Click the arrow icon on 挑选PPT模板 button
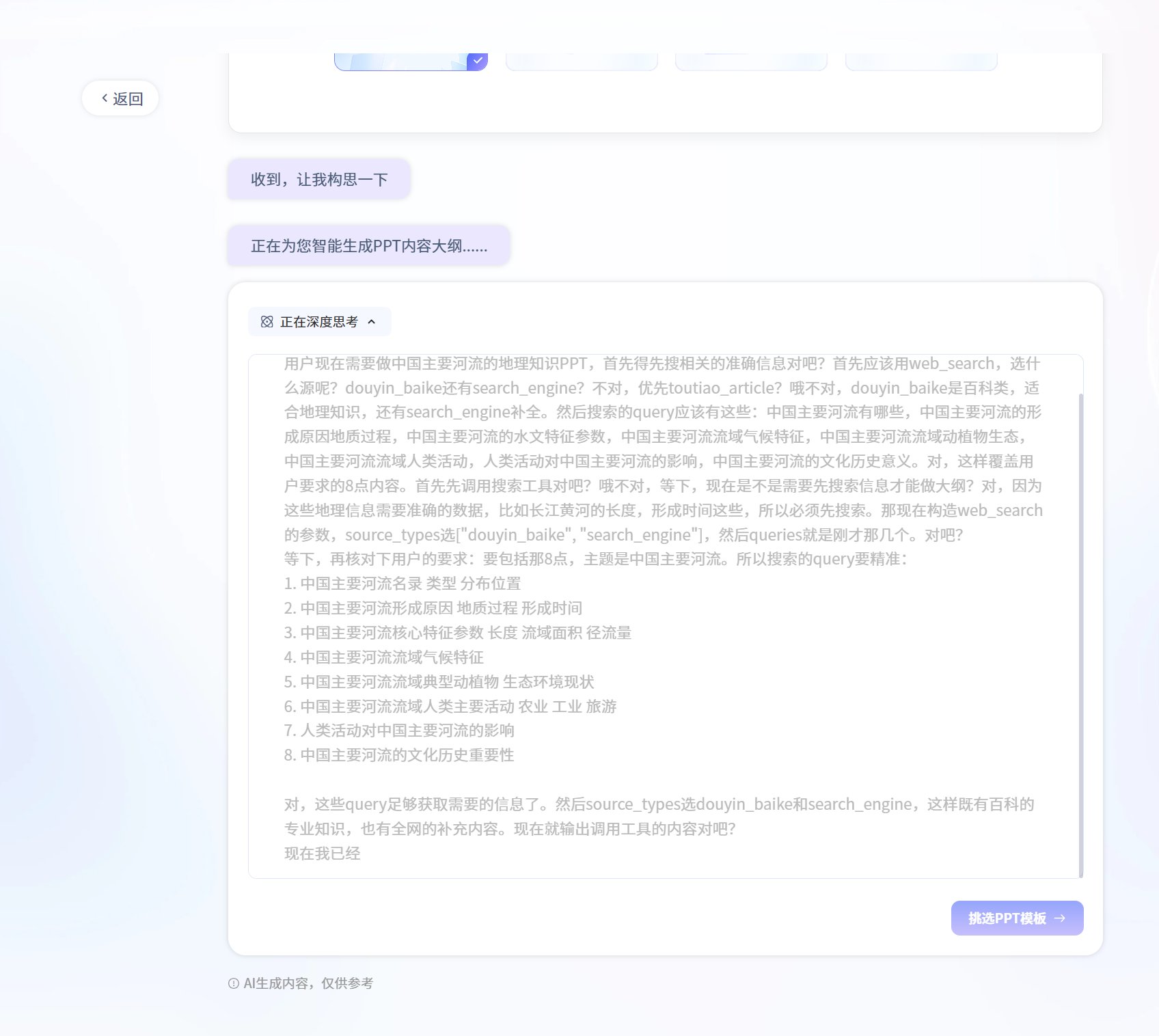 tap(1060, 918)
